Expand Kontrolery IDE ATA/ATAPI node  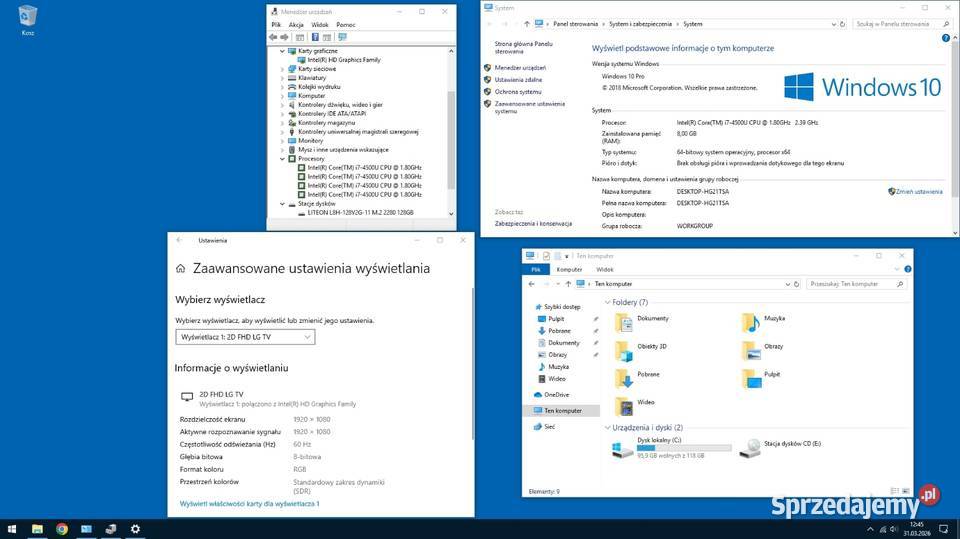282,114
